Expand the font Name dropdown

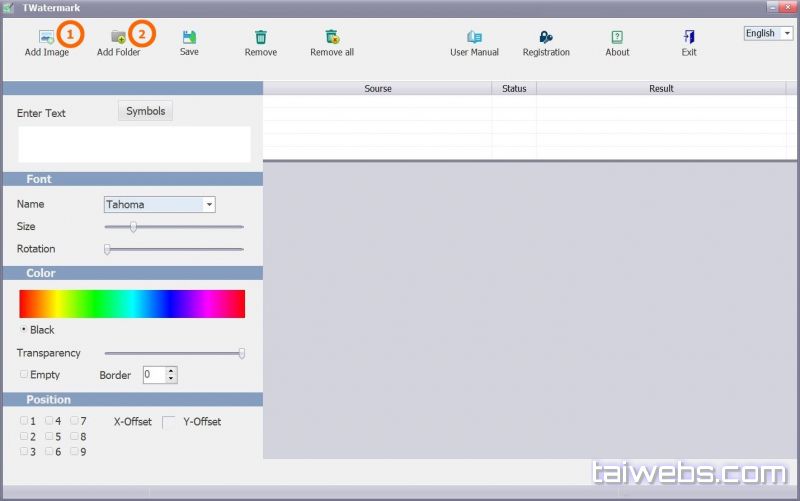pyautogui.click(x=209, y=204)
